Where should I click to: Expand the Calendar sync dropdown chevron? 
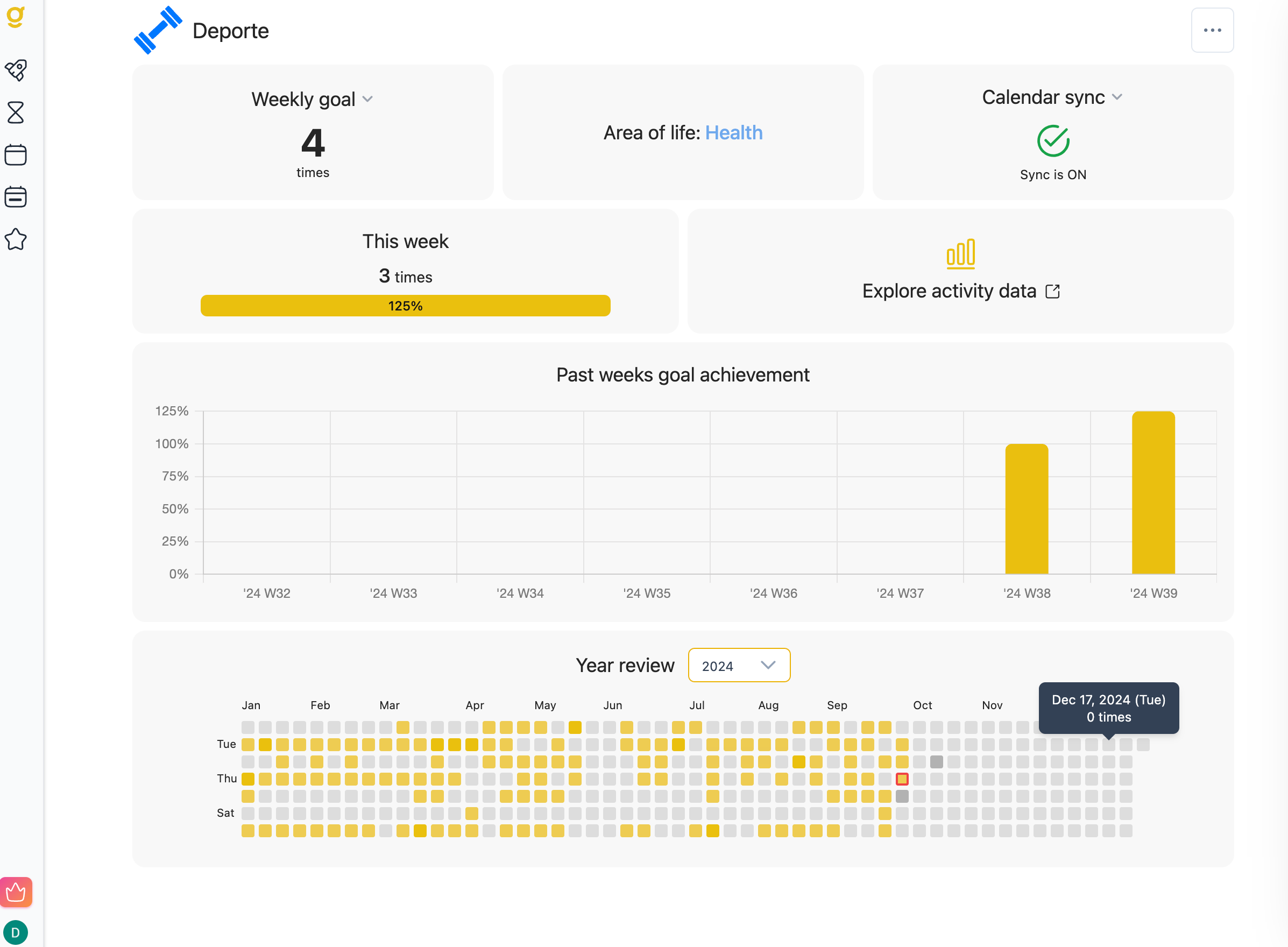coord(1116,97)
